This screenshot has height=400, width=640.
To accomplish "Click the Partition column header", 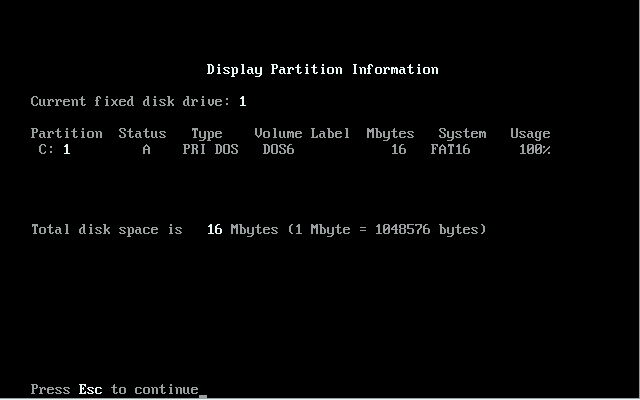I will pos(66,134).
